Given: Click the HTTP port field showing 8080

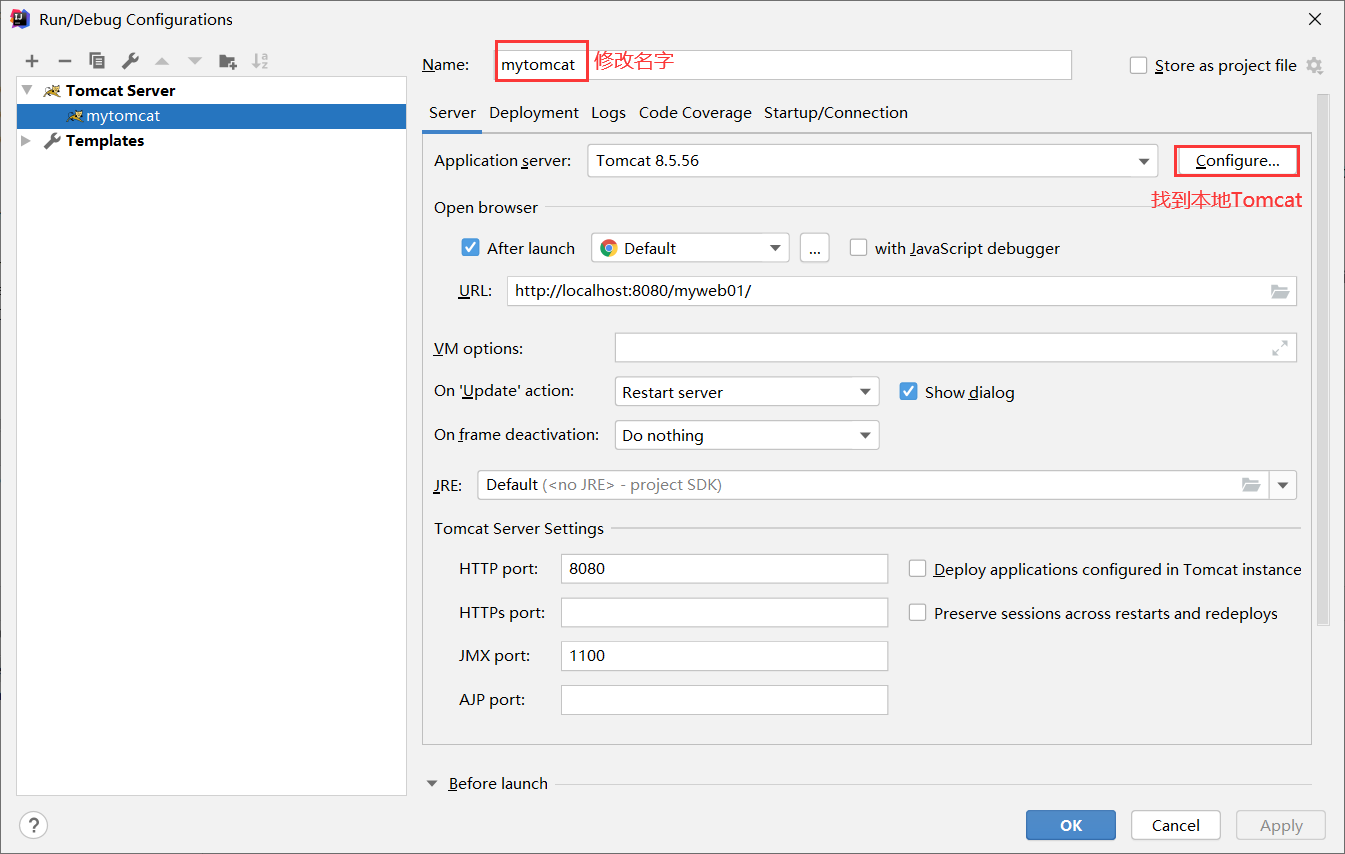Looking at the screenshot, I should click(x=724, y=568).
